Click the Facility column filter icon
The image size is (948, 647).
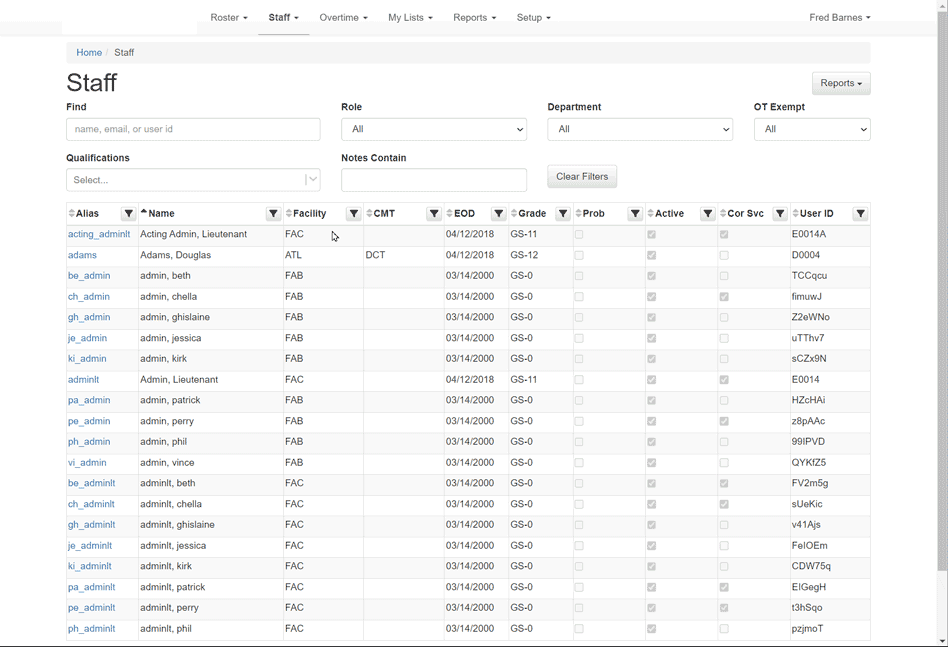(x=354, y=214)
